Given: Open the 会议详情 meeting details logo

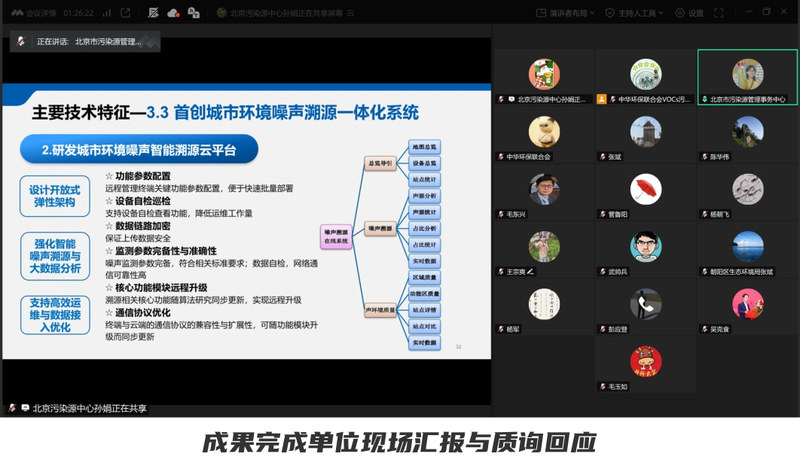Looking at the screenshot, I should point(17,13).
